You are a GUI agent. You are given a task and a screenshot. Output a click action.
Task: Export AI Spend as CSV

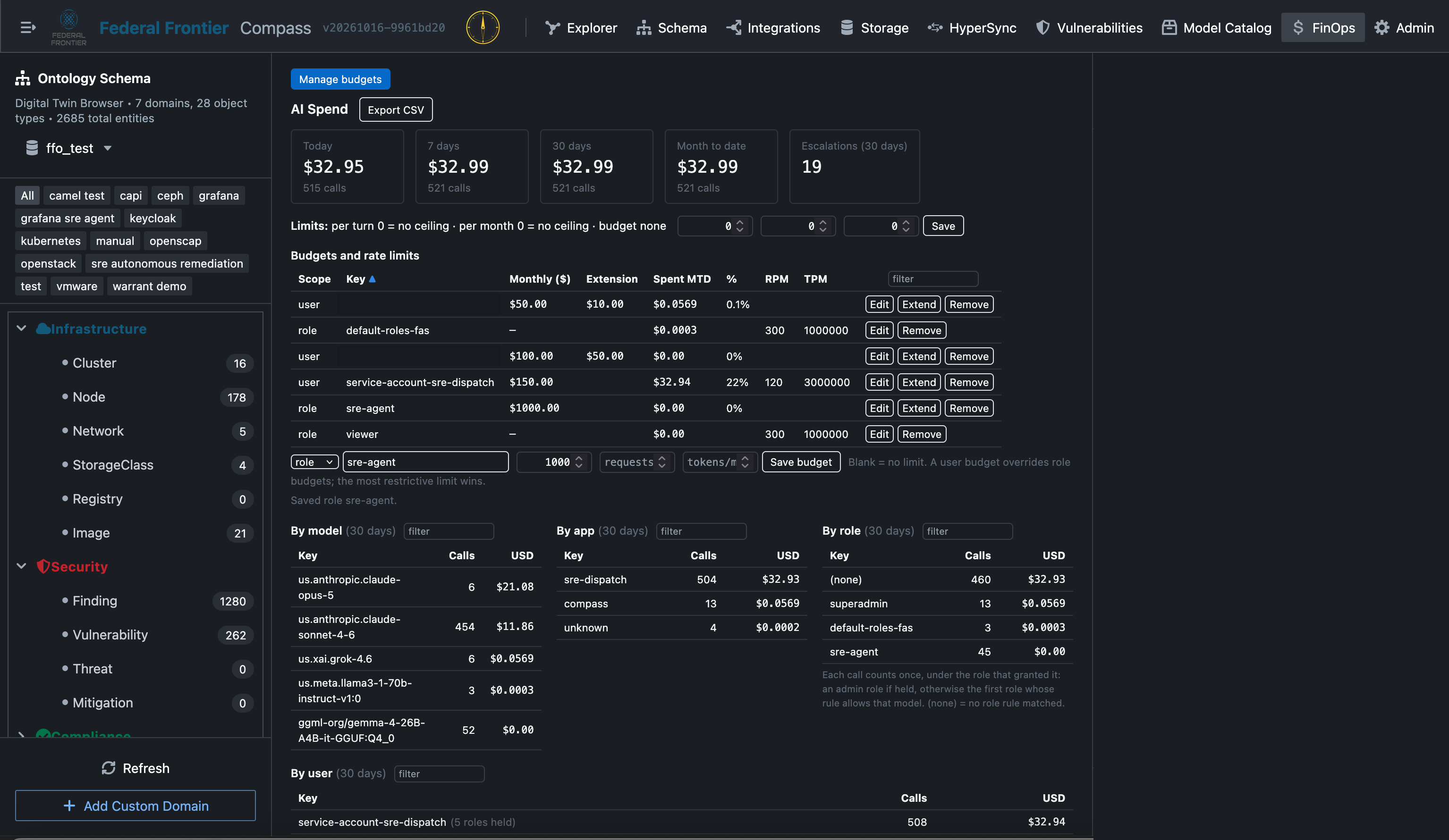pos(396,109)
